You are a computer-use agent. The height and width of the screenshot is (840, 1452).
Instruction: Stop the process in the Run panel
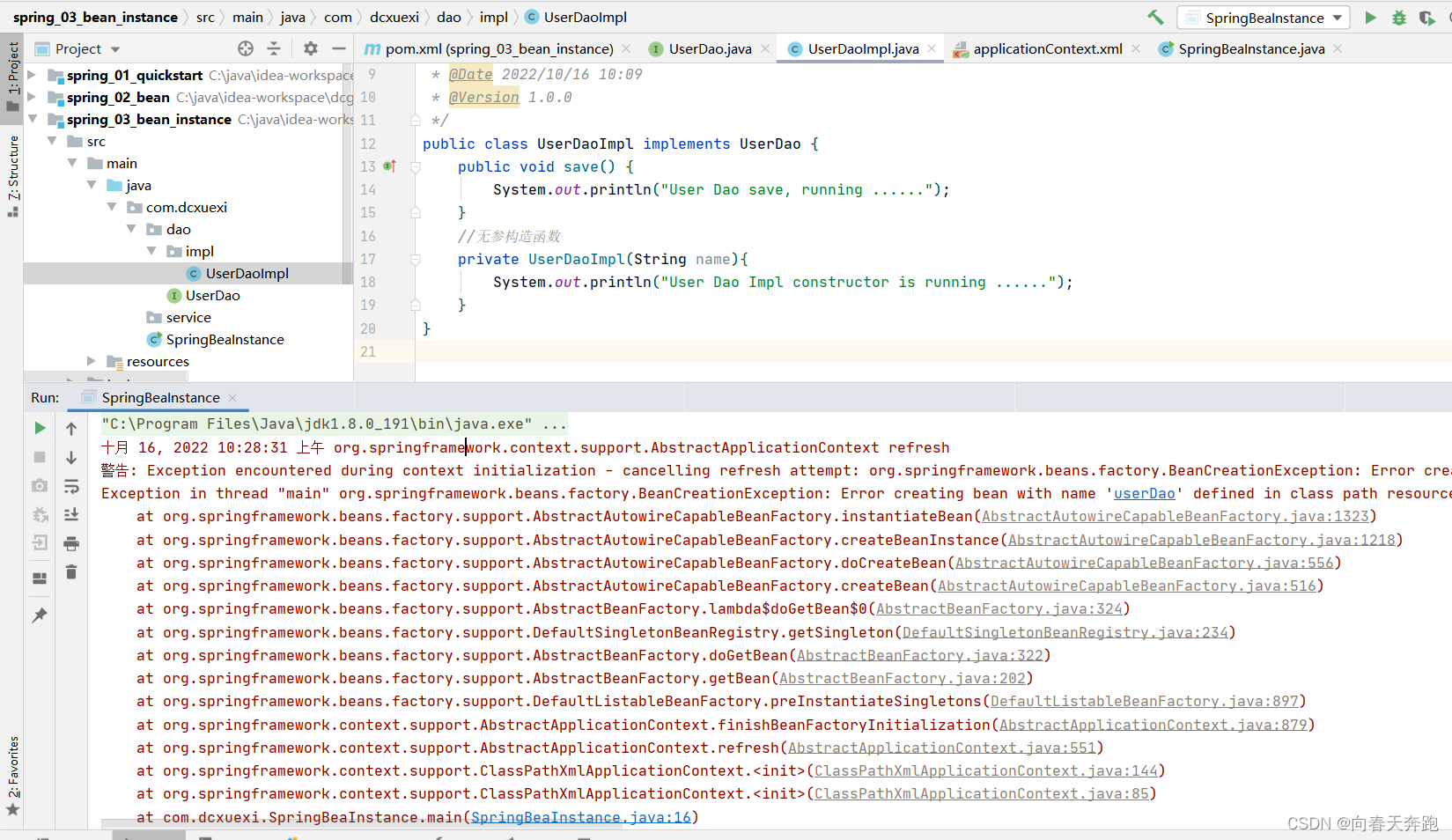pos(40,457)
